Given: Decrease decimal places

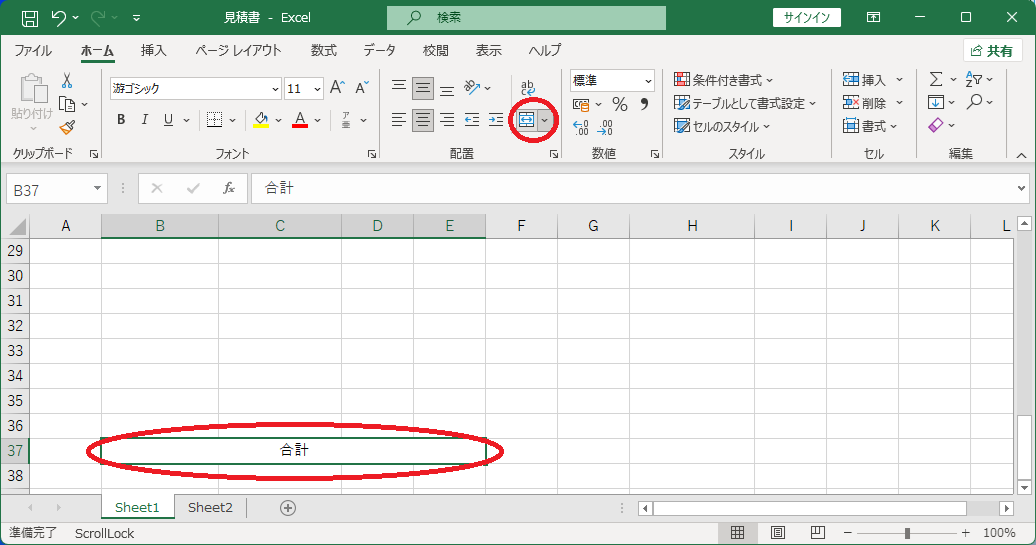Looking at the screenshot, I should click(605, 127).
